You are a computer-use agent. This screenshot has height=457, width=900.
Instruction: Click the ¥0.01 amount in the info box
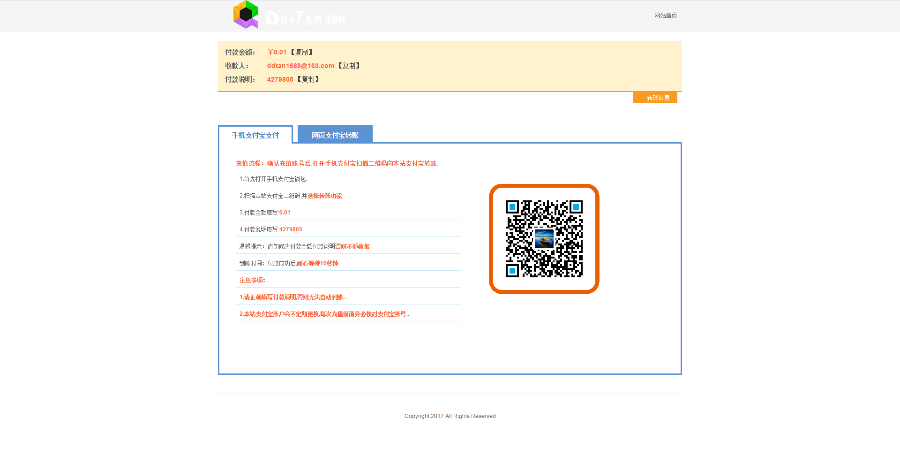pos(277,52)
